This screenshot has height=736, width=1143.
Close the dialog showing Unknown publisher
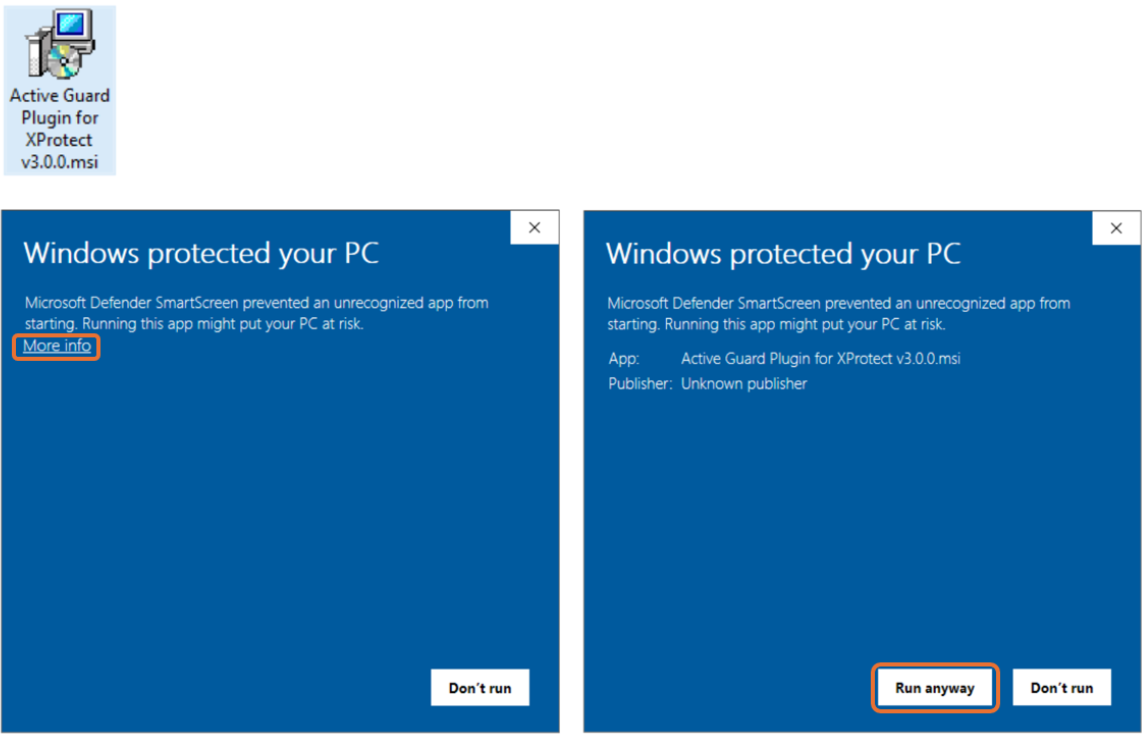tap(1116, 228)
